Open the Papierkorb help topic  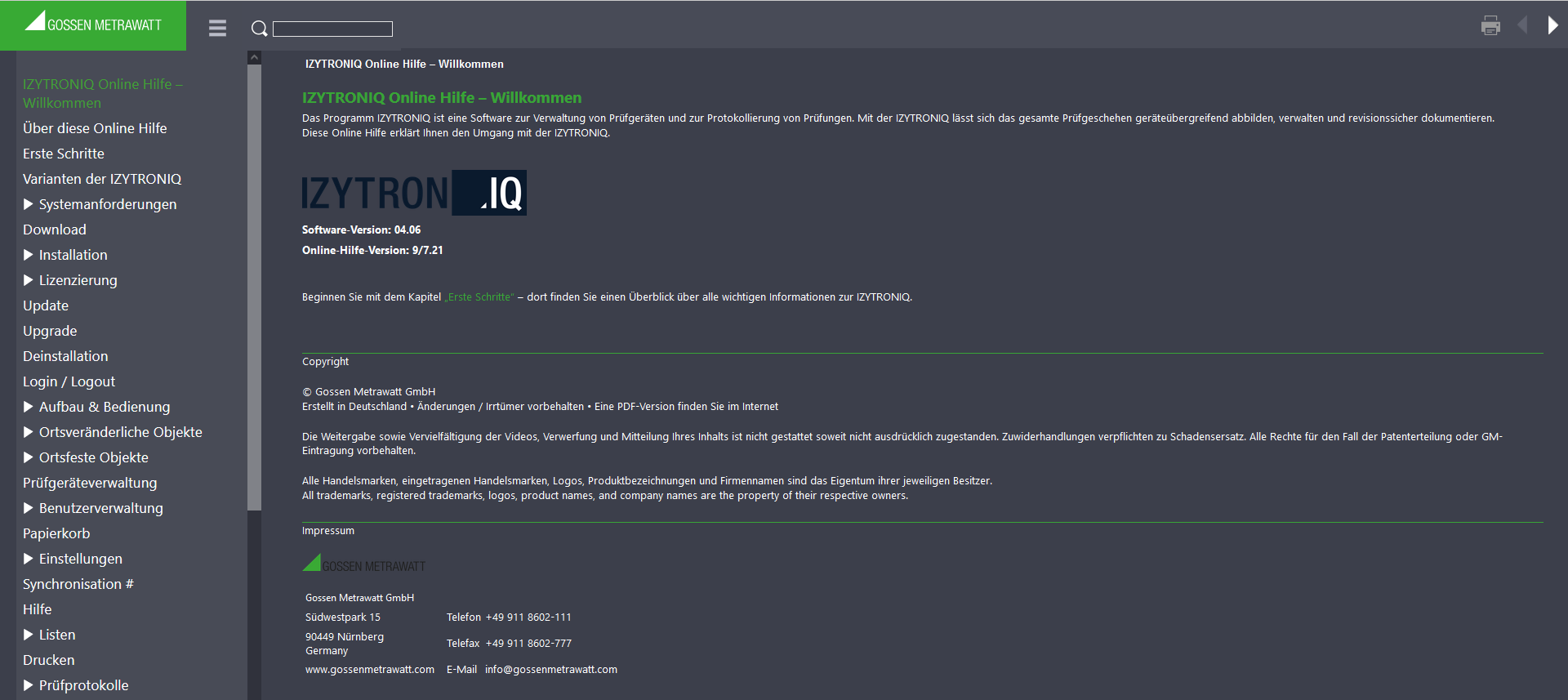click(x=56, y=533)
